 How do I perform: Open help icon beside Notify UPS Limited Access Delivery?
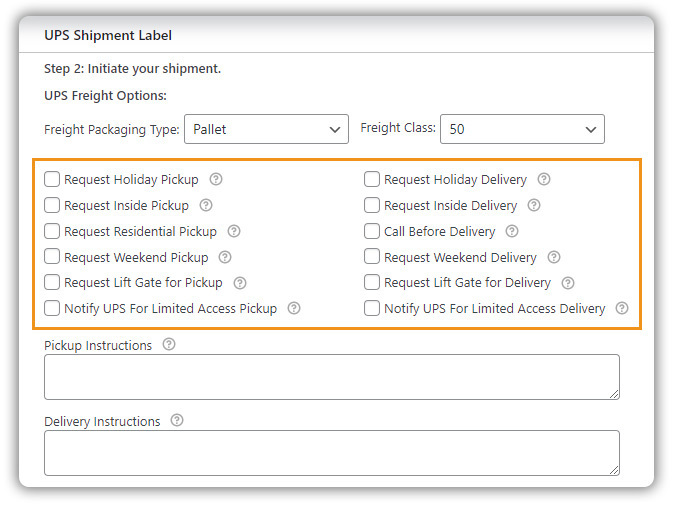click(622, 308)
